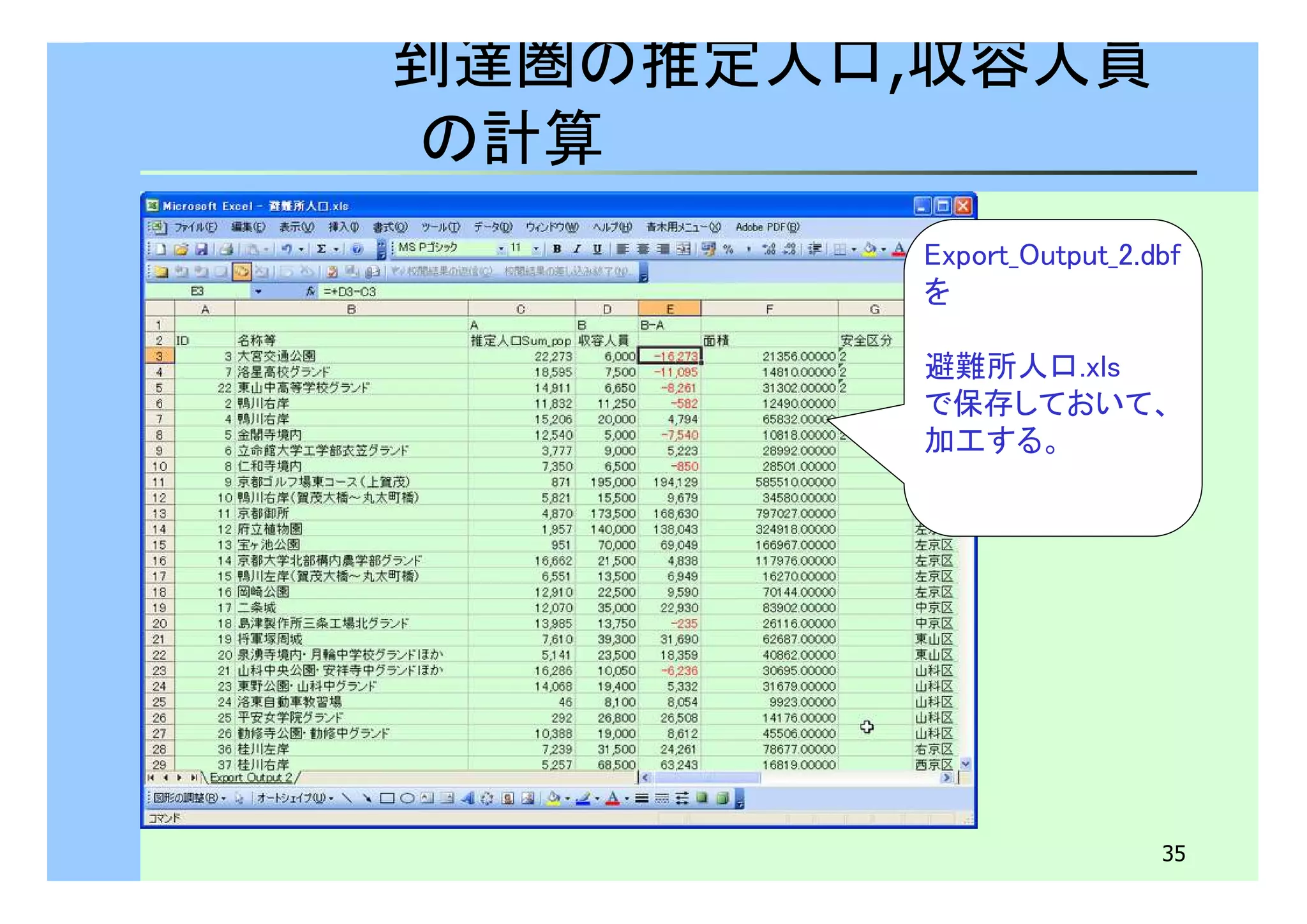Select the Rectangle drawing tool
This screenshot has height=924, width=1307.
(x=387, y=798)
